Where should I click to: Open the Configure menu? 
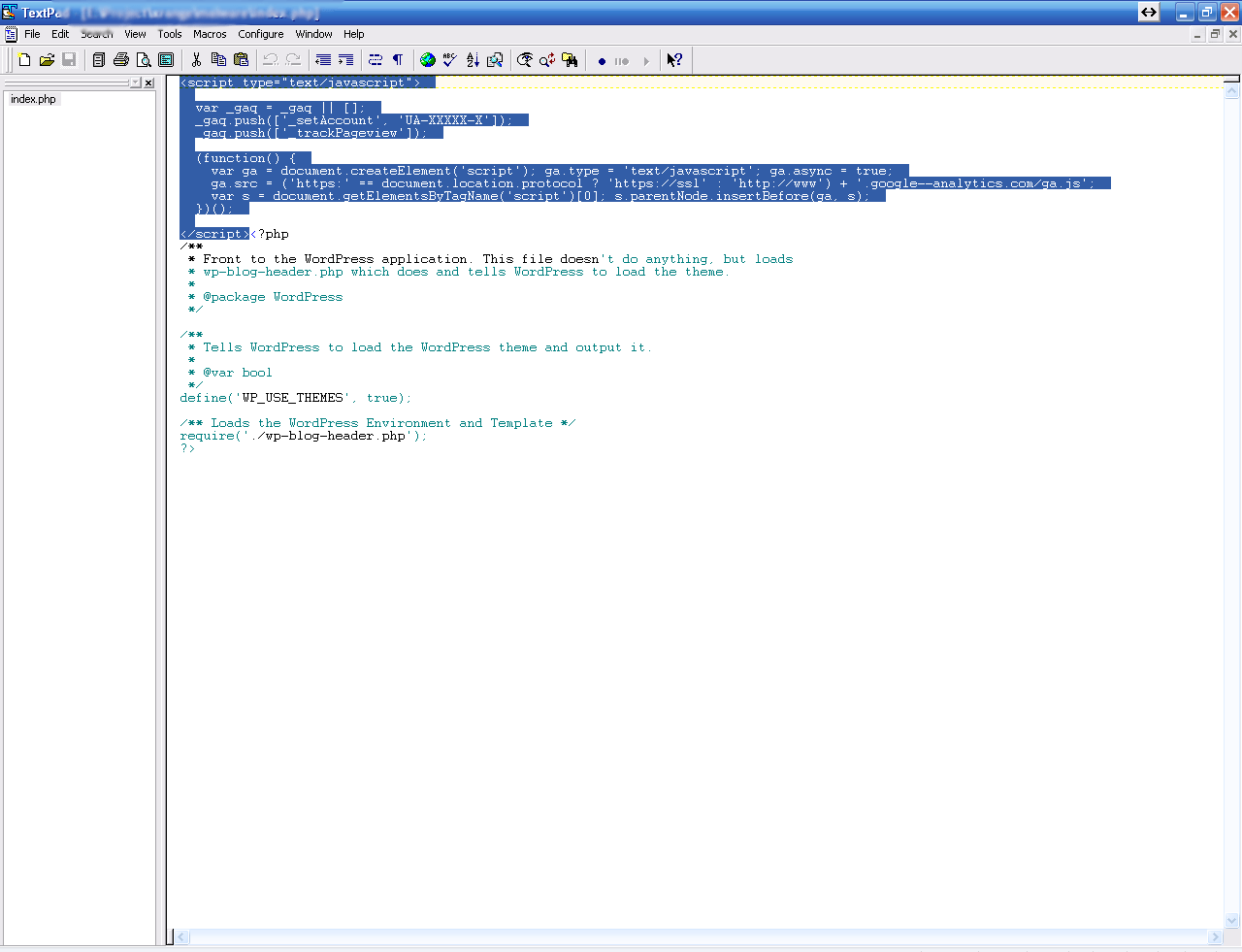tap(261, 34)
